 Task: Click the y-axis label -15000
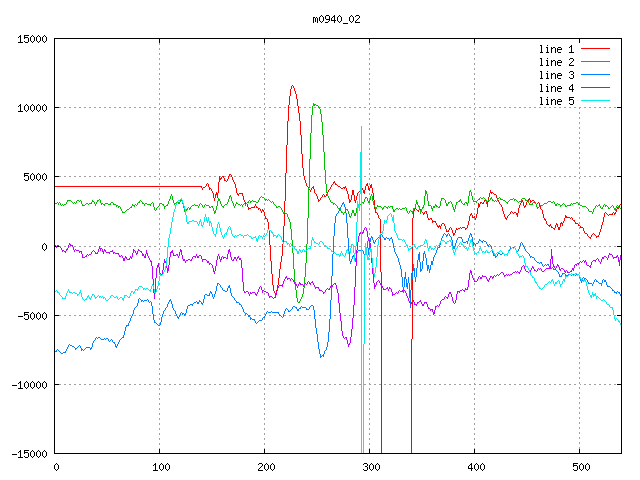pos(29,454)
